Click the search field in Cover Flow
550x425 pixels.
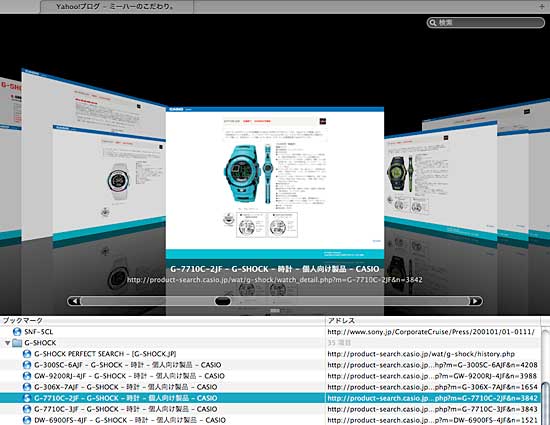tap(486, 23)
